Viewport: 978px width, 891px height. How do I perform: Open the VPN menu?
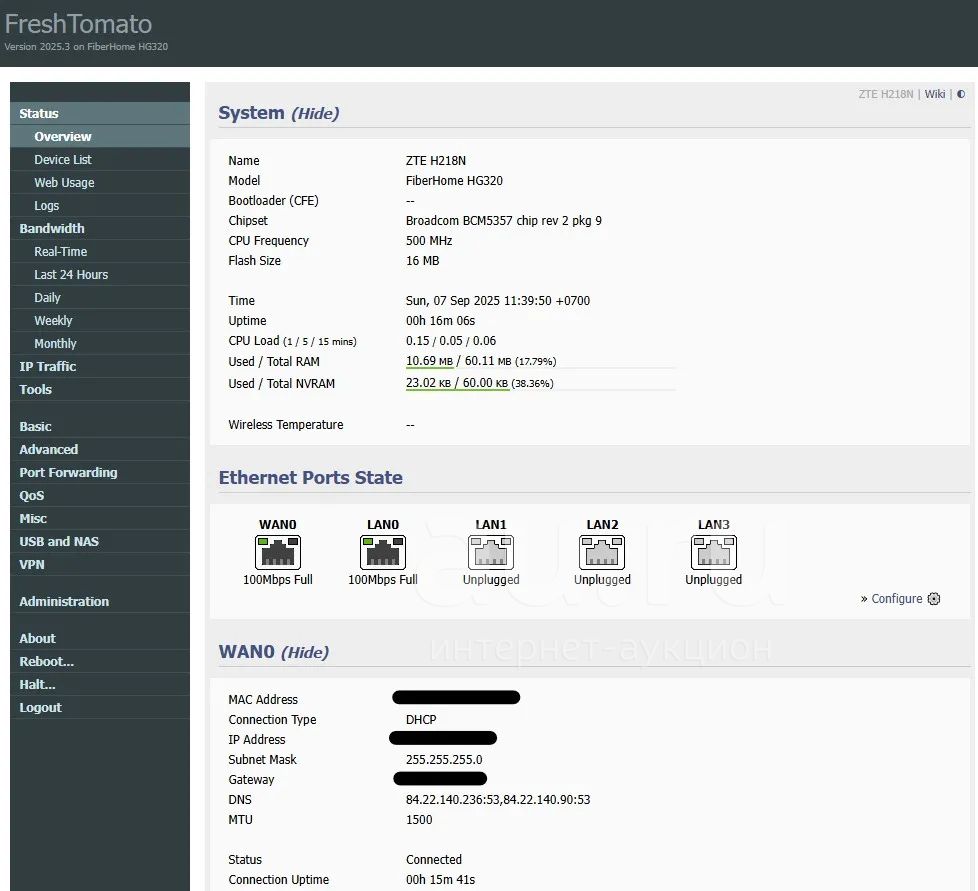tap(100, 565)
